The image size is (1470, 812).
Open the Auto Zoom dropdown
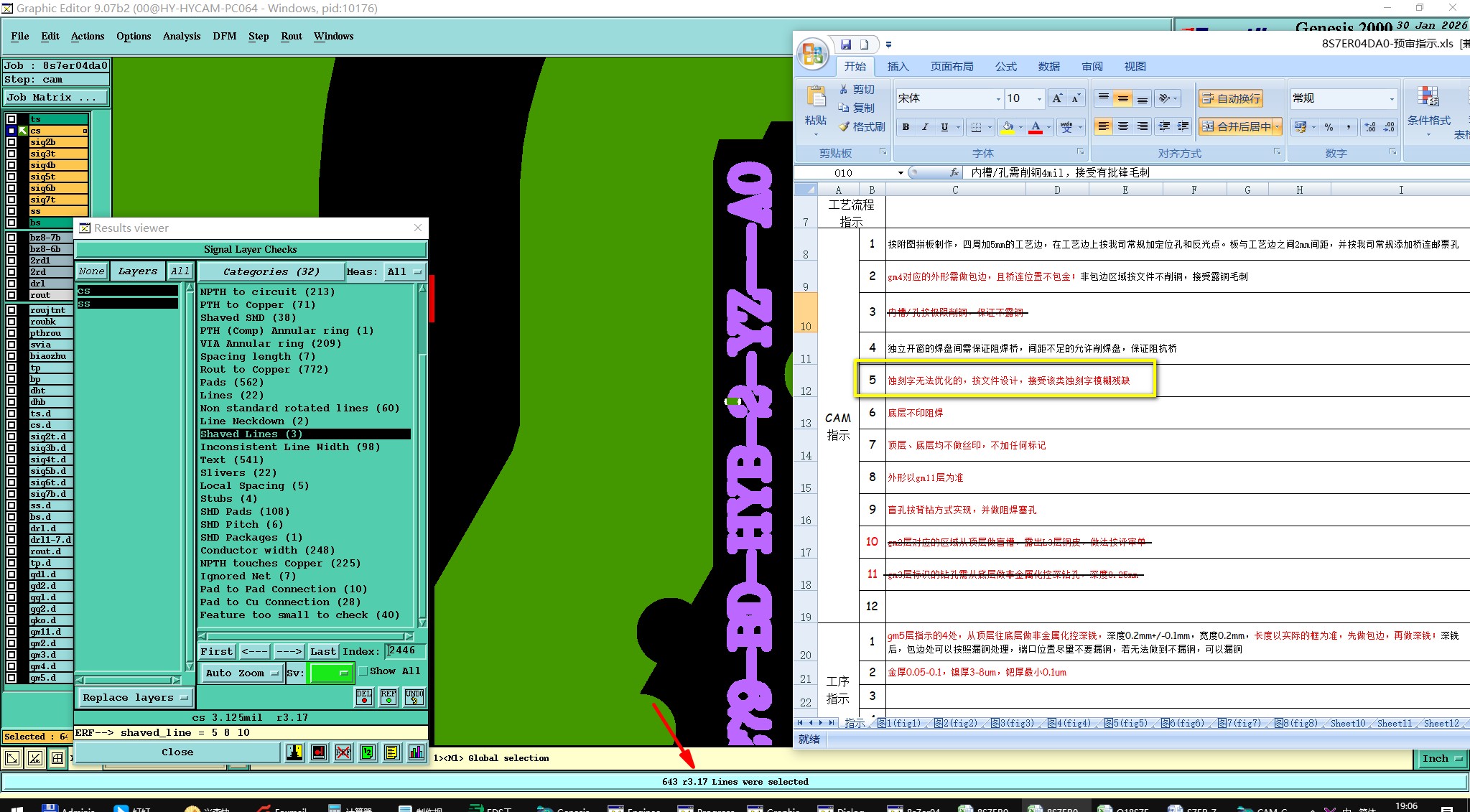[x=241, y=673]
